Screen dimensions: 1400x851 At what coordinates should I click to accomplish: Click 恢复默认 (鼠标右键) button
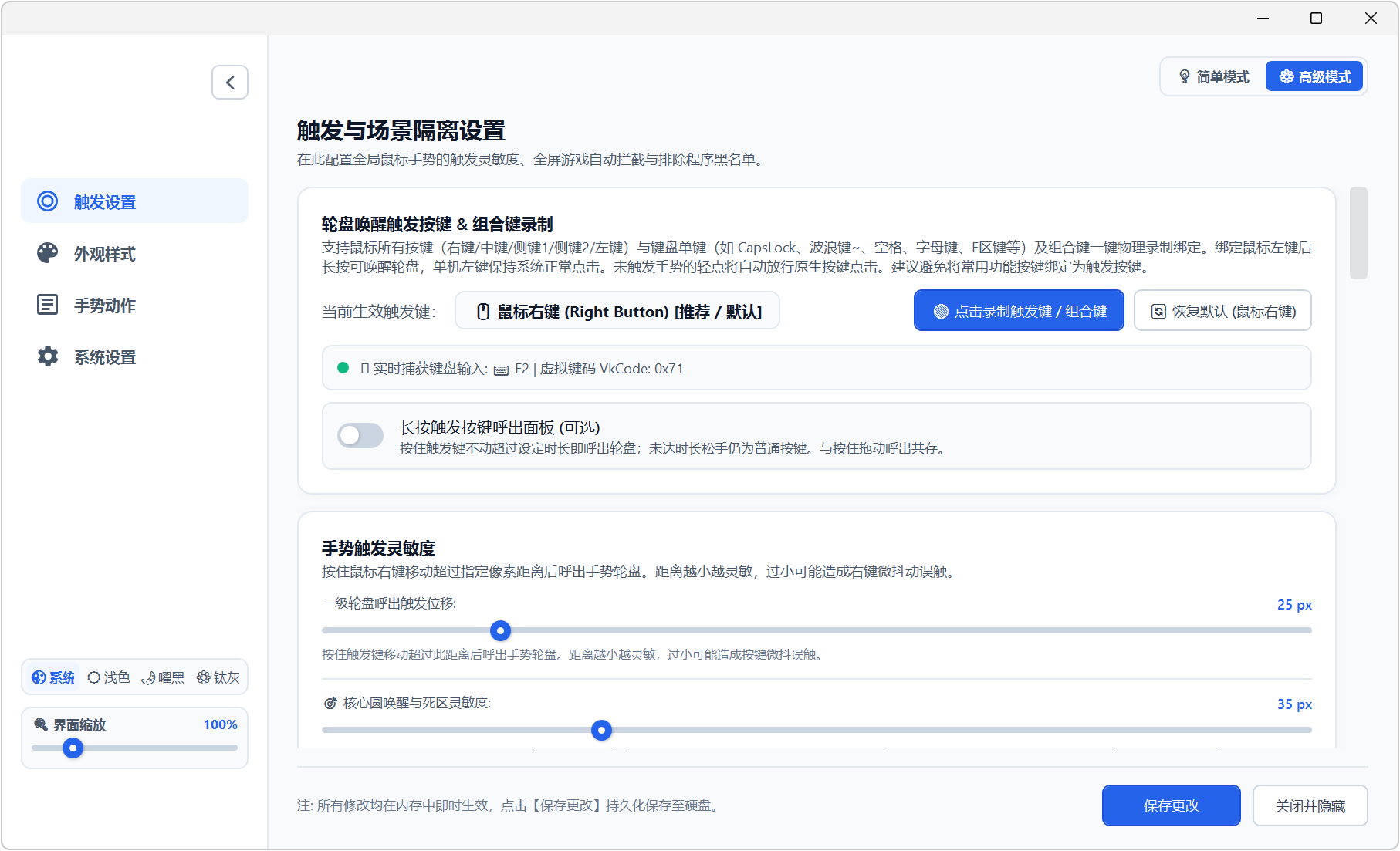click(x=1222, y=311)
